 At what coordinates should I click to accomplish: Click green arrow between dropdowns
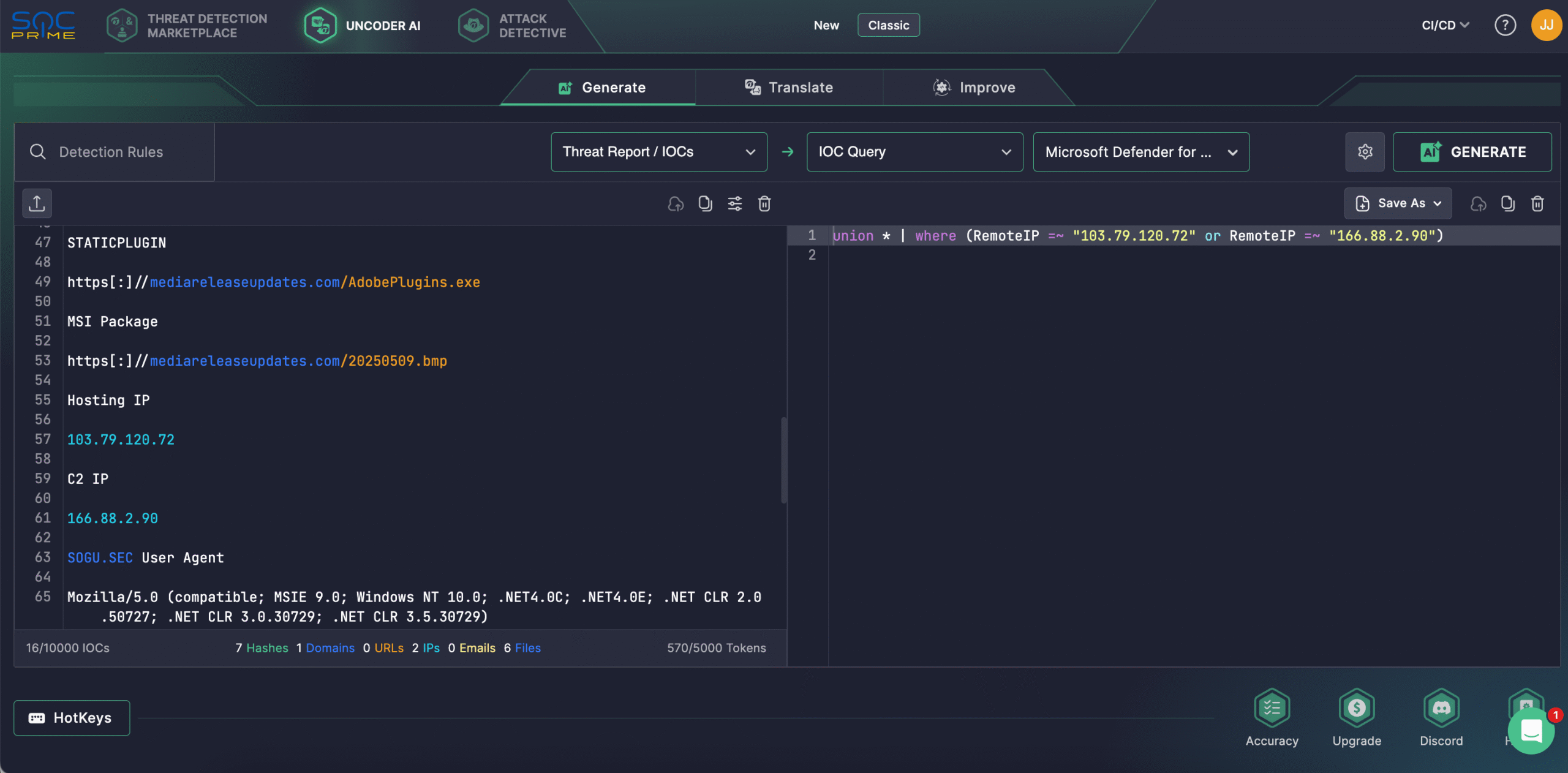click(x=788, y=152)
